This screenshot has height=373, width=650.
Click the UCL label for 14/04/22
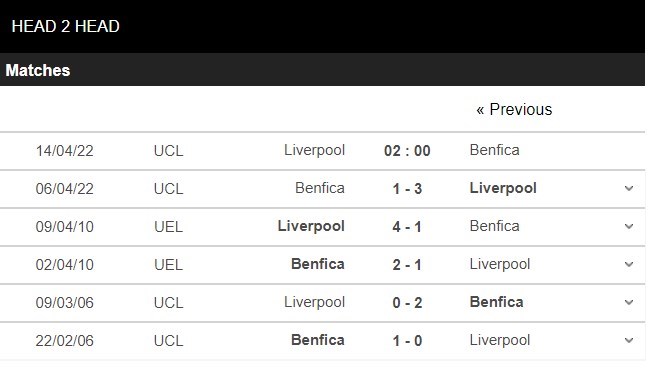[x=168, y=151]
